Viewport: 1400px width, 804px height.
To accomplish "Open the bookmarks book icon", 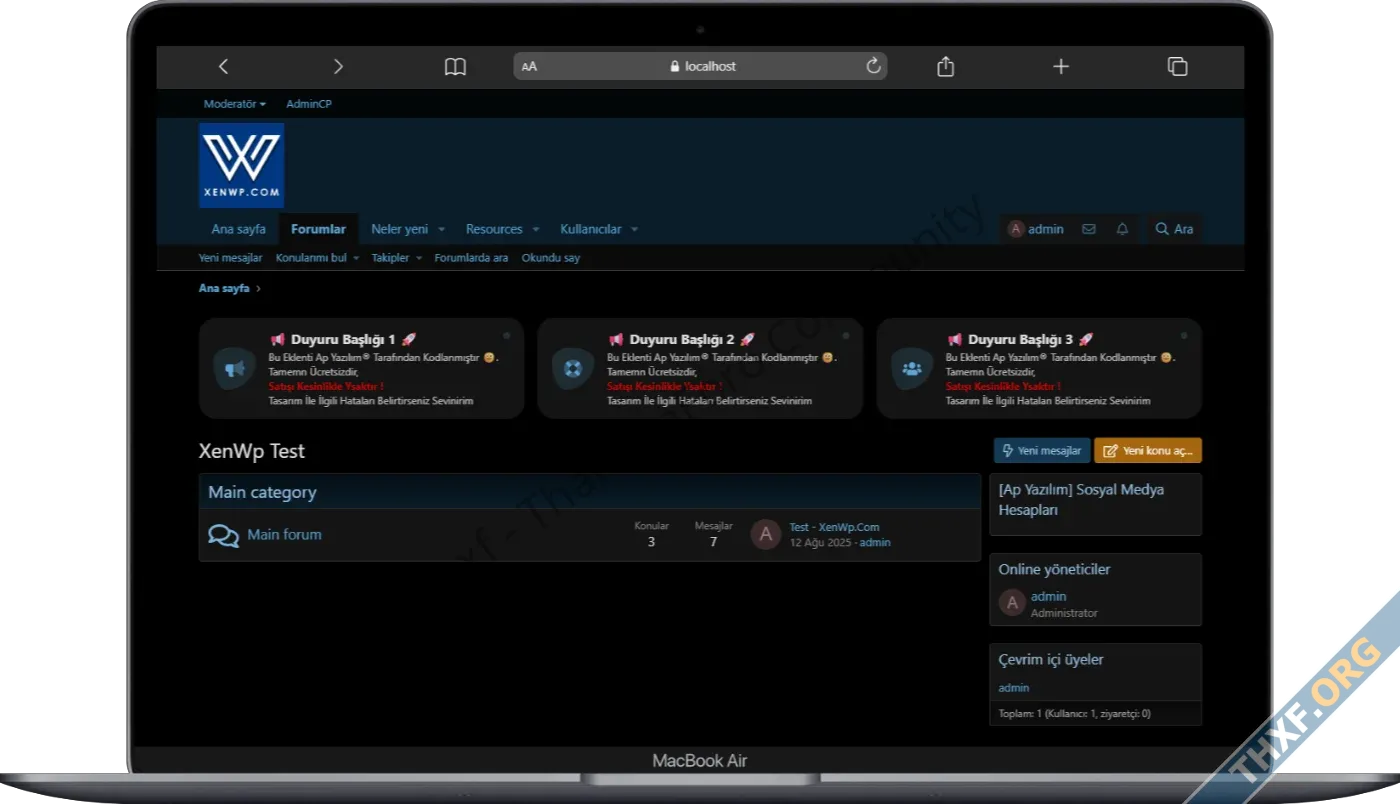I will (x=455, y=66).
